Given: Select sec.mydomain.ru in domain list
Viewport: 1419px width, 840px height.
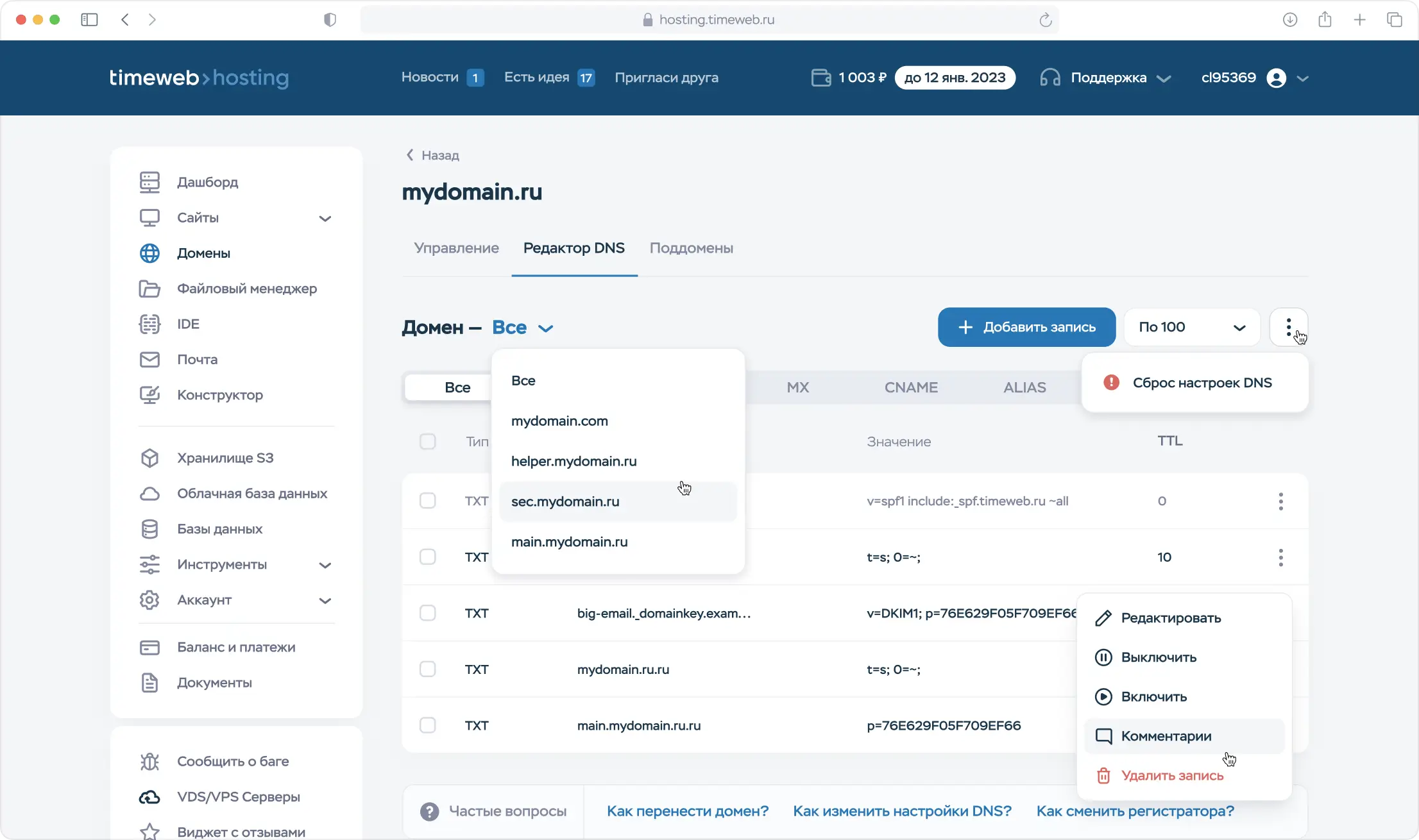Looking at the screenshot, I should (565, 501).
